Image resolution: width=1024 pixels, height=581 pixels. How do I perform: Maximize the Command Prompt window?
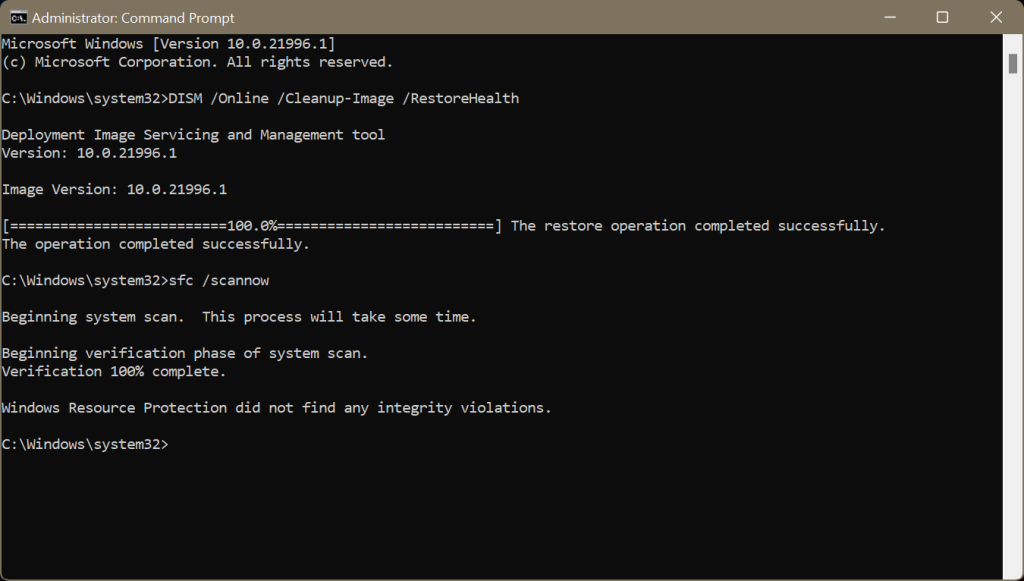[942, 17]
